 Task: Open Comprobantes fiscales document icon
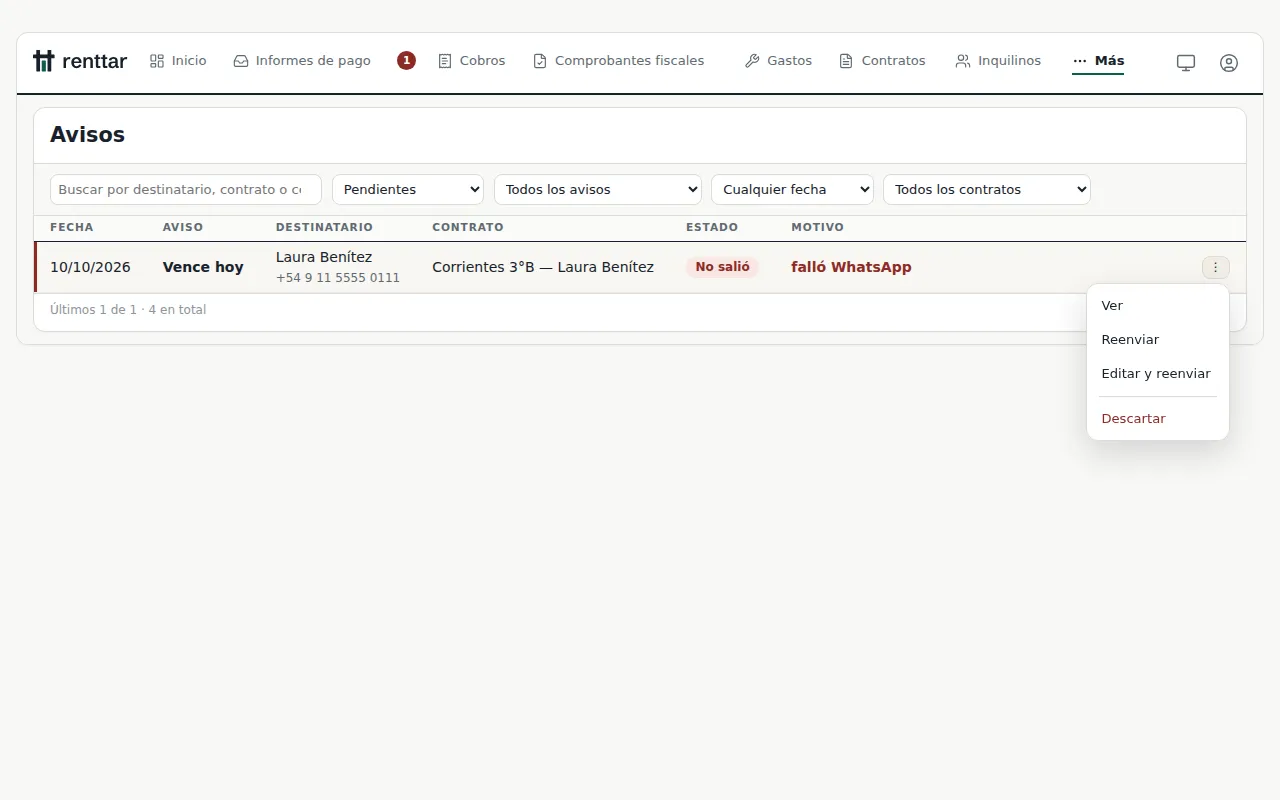[x=540, y=61]
